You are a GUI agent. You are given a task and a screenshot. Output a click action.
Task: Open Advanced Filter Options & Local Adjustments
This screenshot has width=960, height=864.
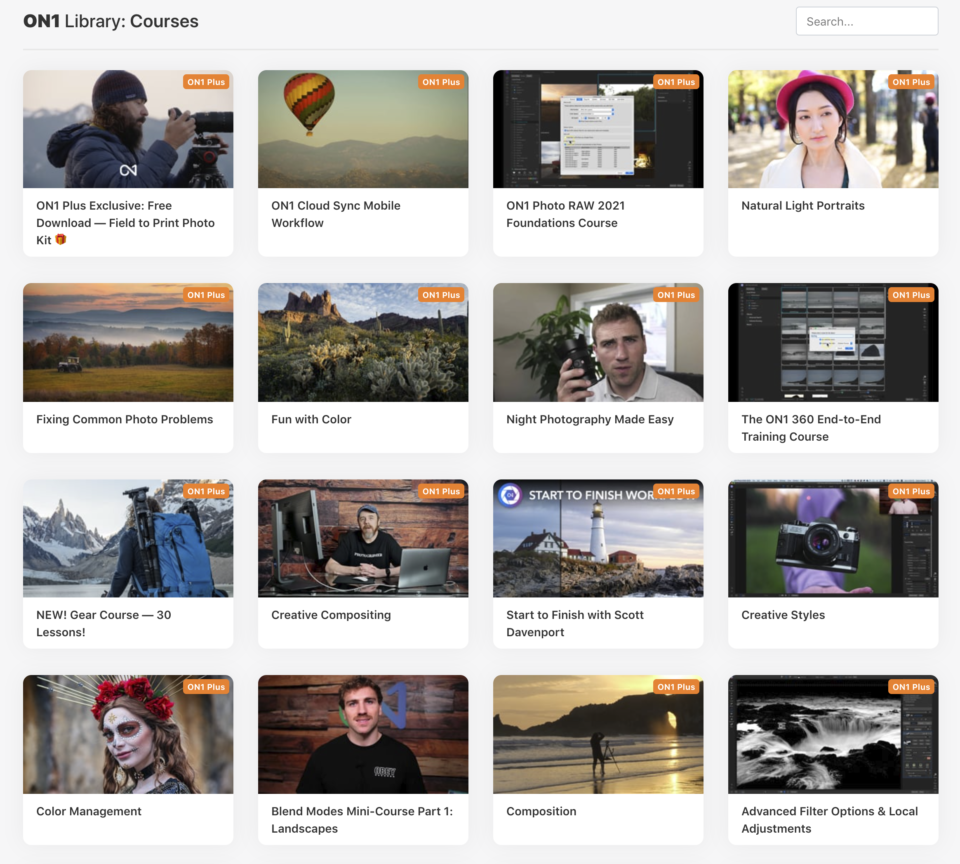[829, 820]
